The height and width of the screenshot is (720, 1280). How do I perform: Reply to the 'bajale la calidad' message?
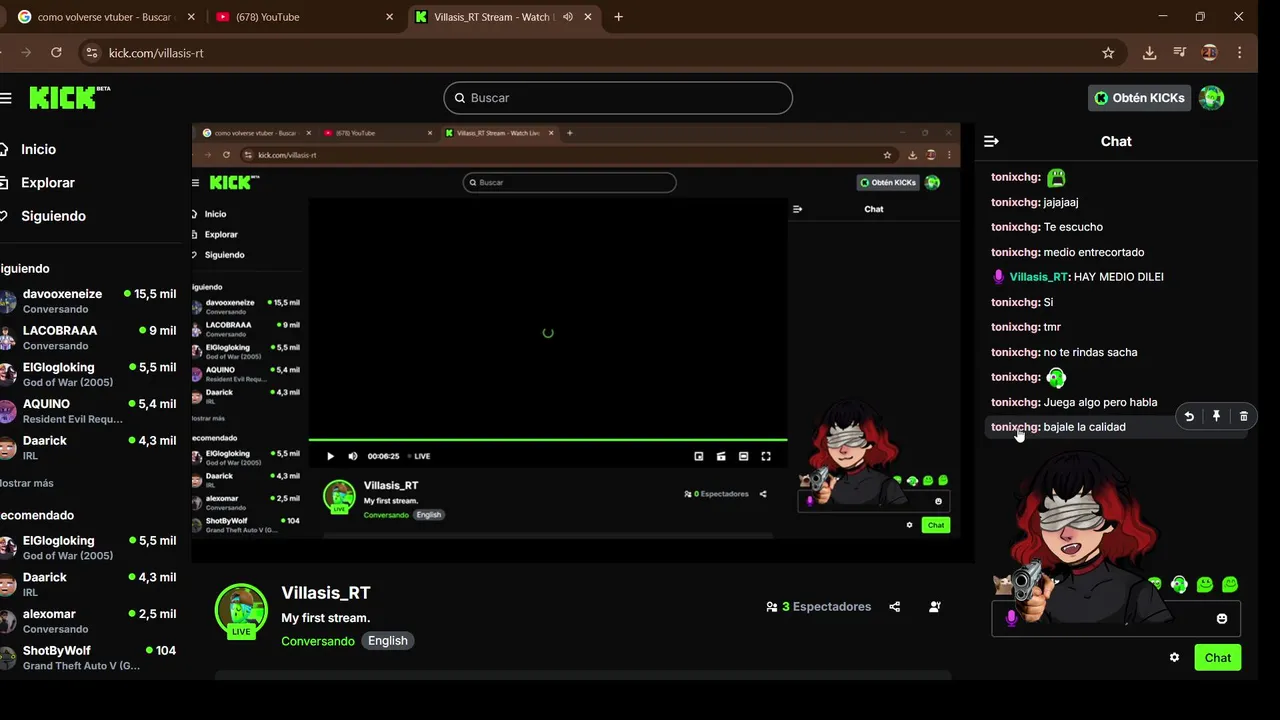(x=1189, y=416)
